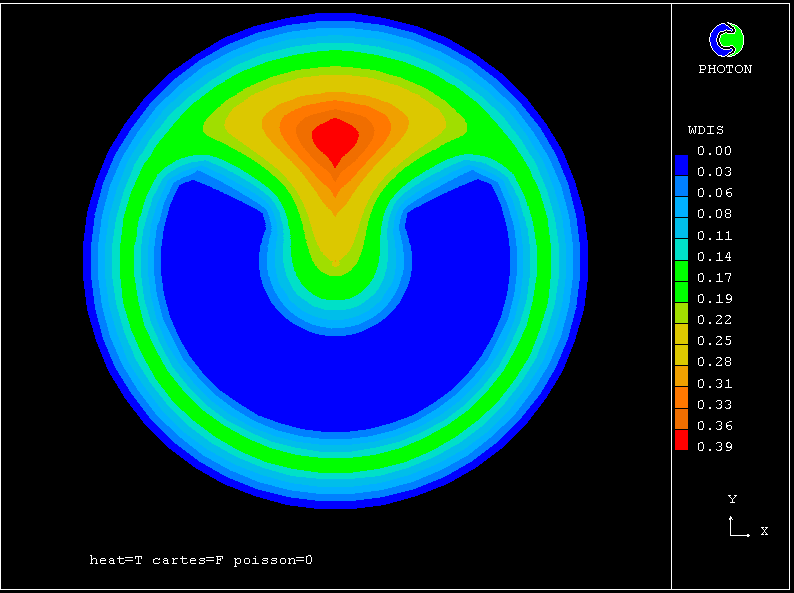Click the red 0.39 legend swatch

(681, 440)
